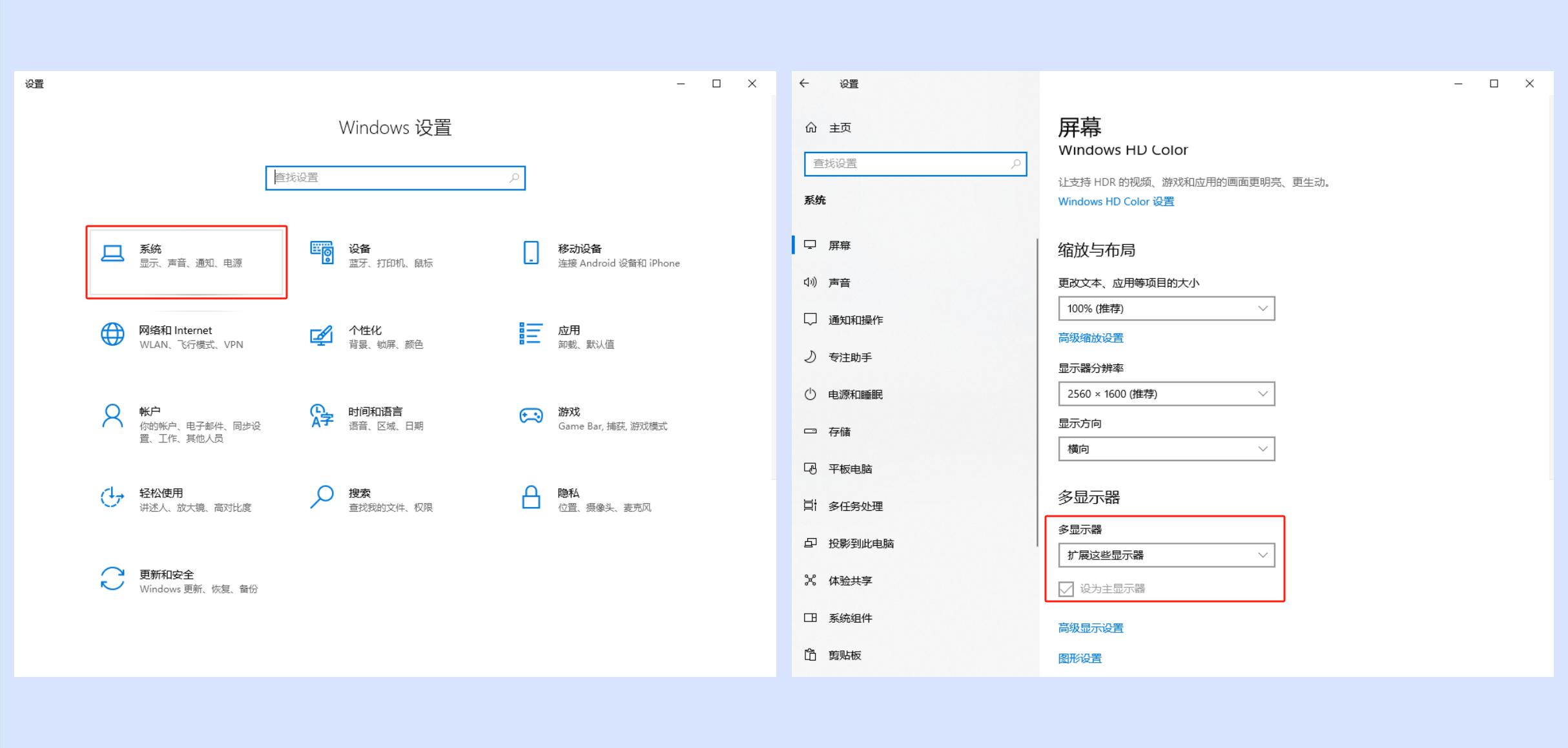This screenshot has height=748, width=1568.
Task: Select the 系统组件 icon
Action: (x=810, y=618)
